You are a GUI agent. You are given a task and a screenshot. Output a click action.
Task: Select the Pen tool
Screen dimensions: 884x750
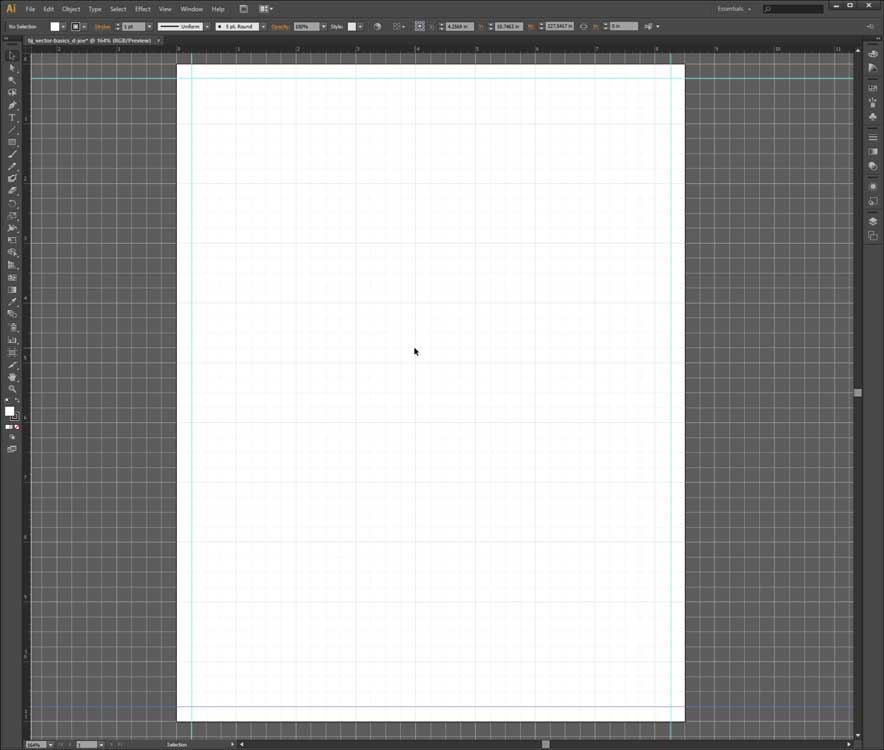pyautogui.click(x=12, y=105)
